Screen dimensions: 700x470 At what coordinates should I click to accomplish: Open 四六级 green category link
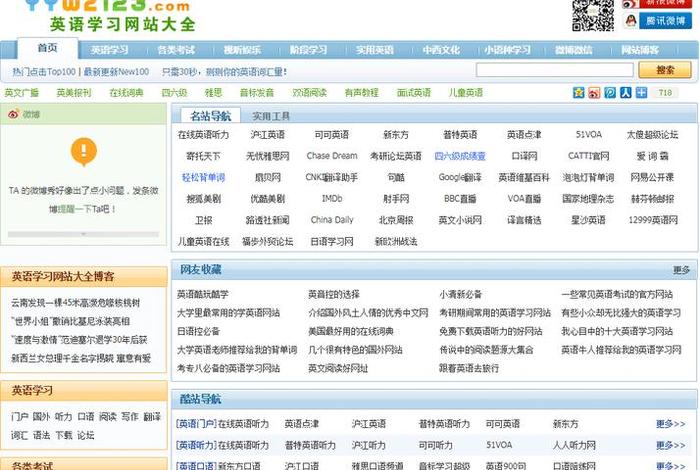[174, 93]
